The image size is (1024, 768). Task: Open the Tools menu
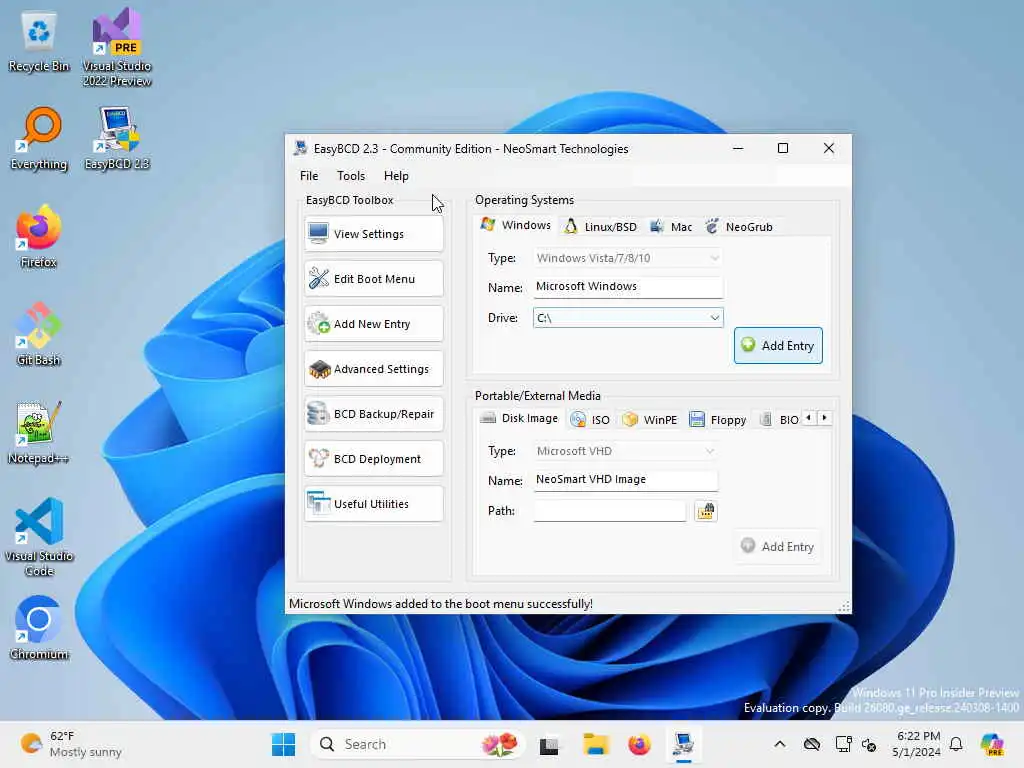click(351, 176)
